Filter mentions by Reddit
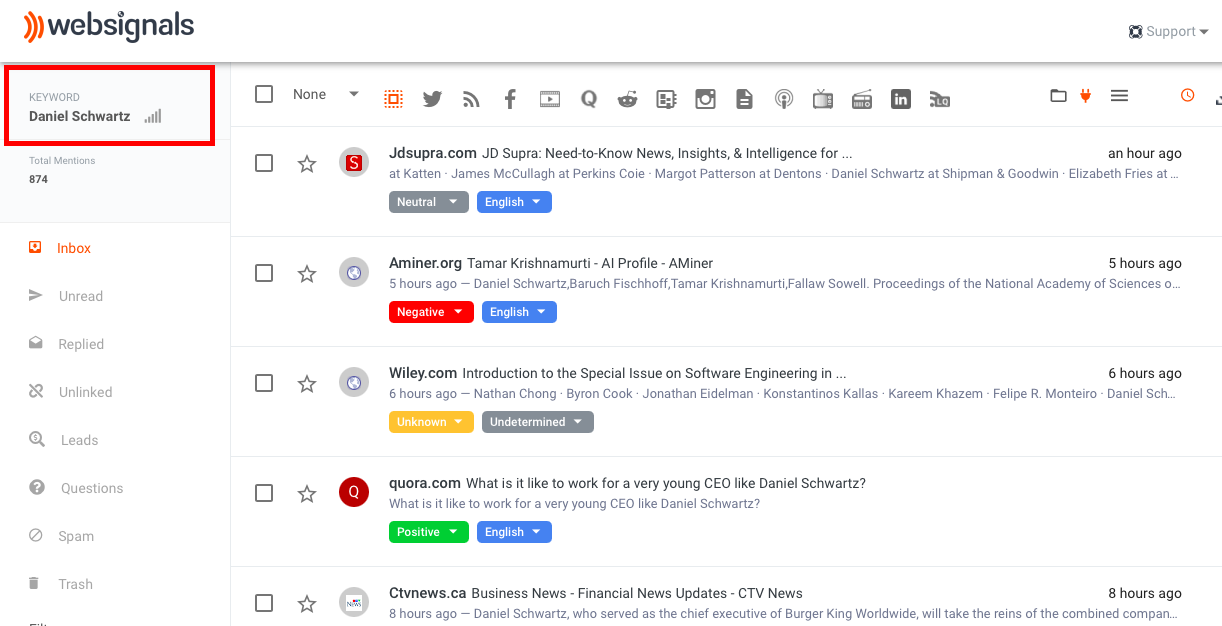The image size is (1222, 626). pos(627,99)
